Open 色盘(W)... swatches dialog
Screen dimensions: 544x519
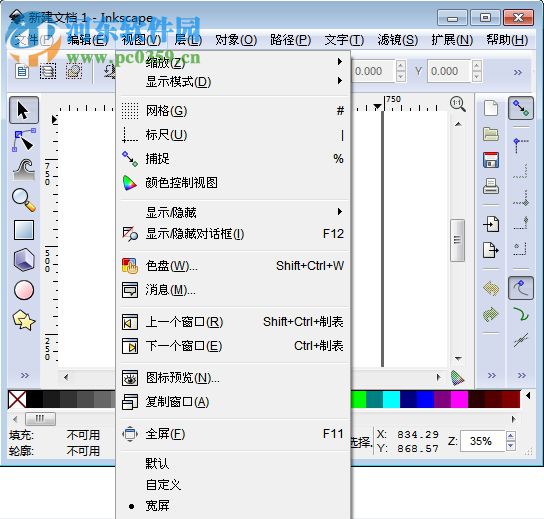point(233,266)
